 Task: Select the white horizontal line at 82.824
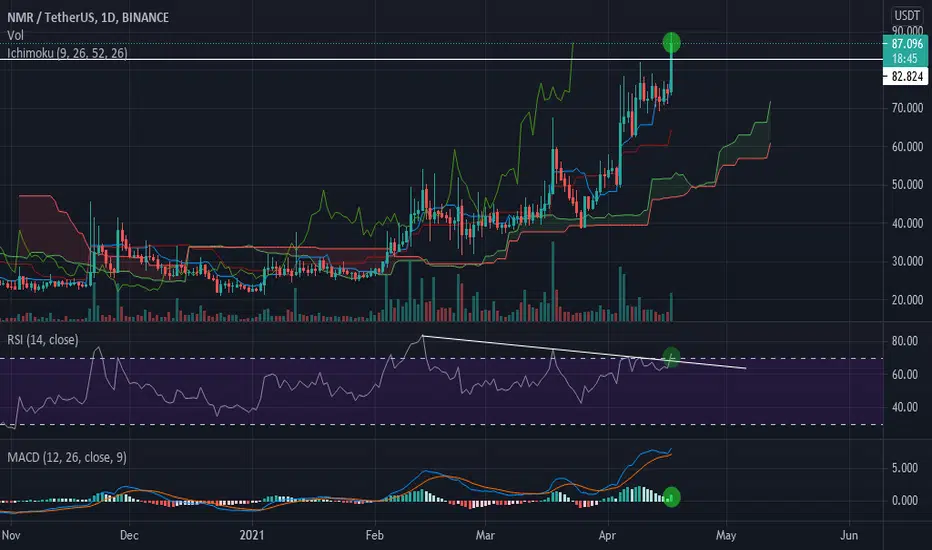(442, 59)
